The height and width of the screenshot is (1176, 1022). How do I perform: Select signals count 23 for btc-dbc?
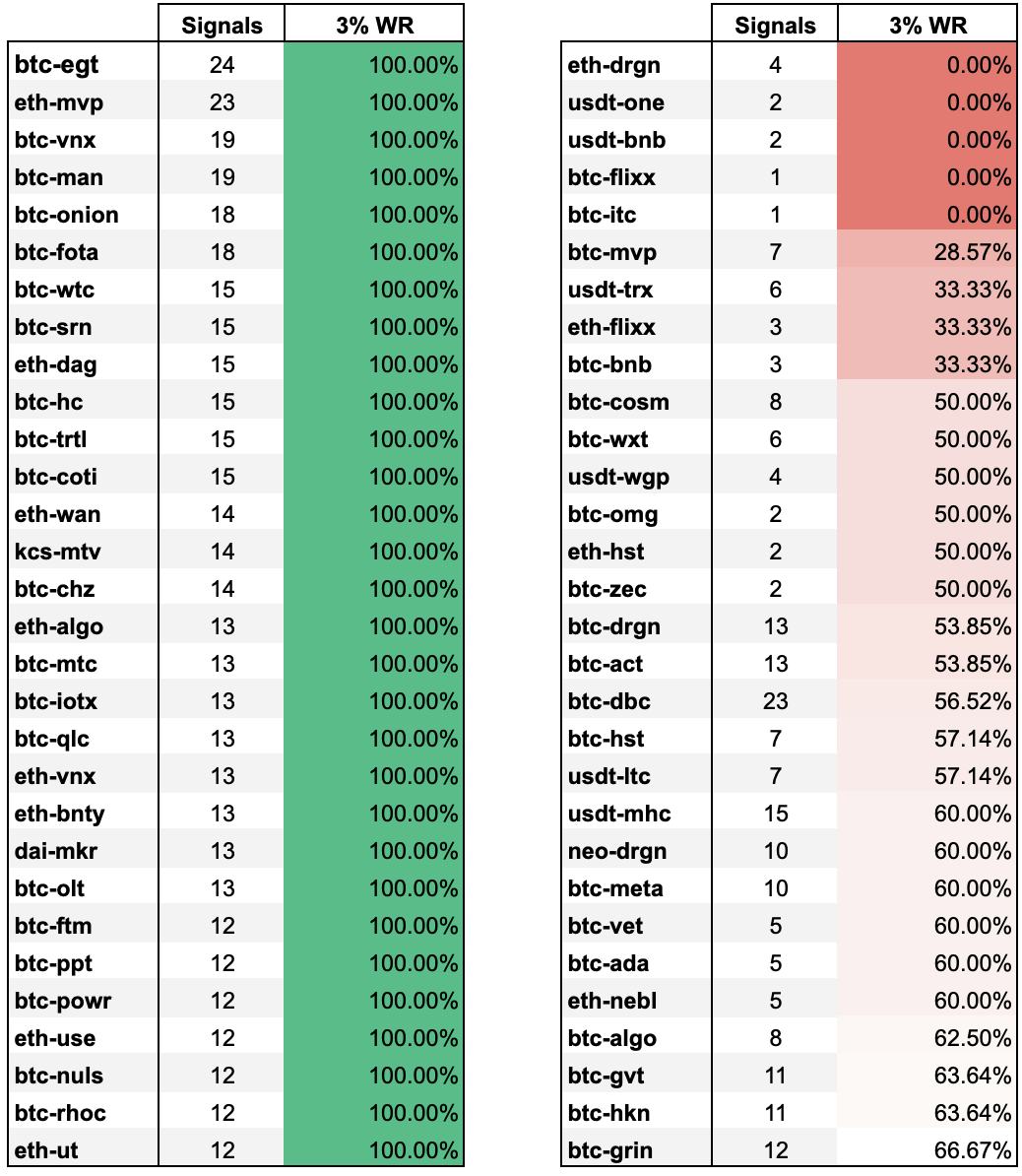click(x=775, y=701)
